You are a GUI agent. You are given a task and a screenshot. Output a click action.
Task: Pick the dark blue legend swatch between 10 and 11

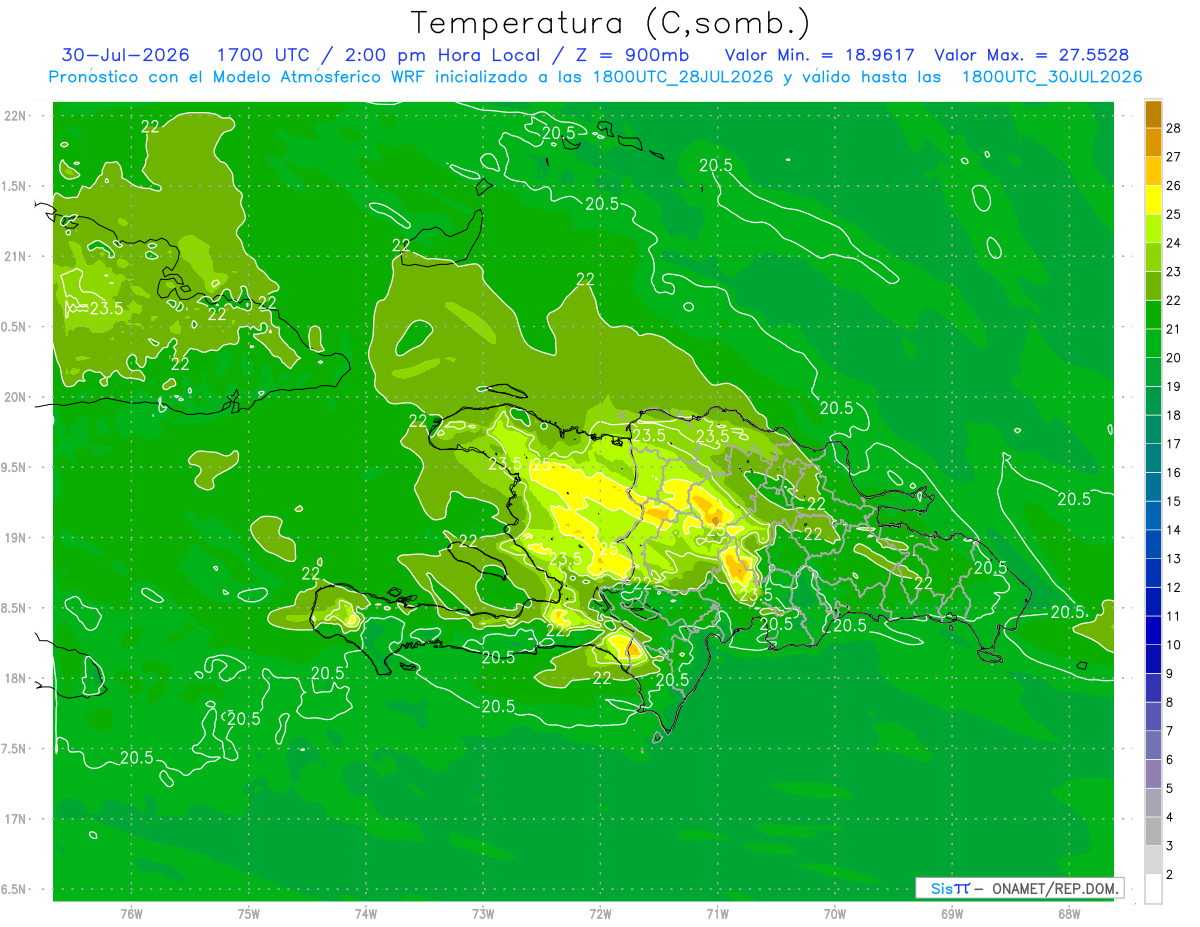1153,630
